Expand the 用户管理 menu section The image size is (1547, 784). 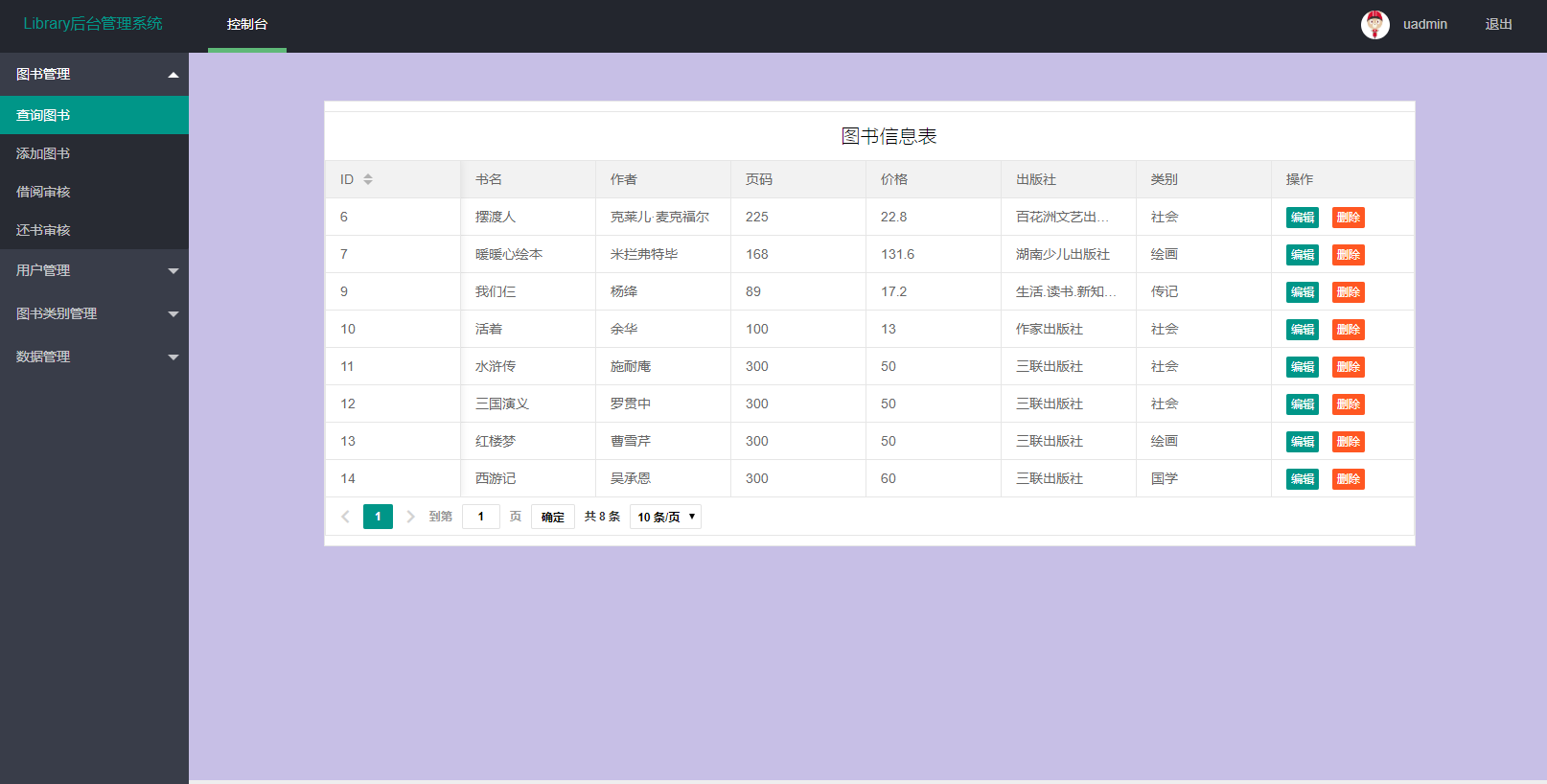coord(94,270)
